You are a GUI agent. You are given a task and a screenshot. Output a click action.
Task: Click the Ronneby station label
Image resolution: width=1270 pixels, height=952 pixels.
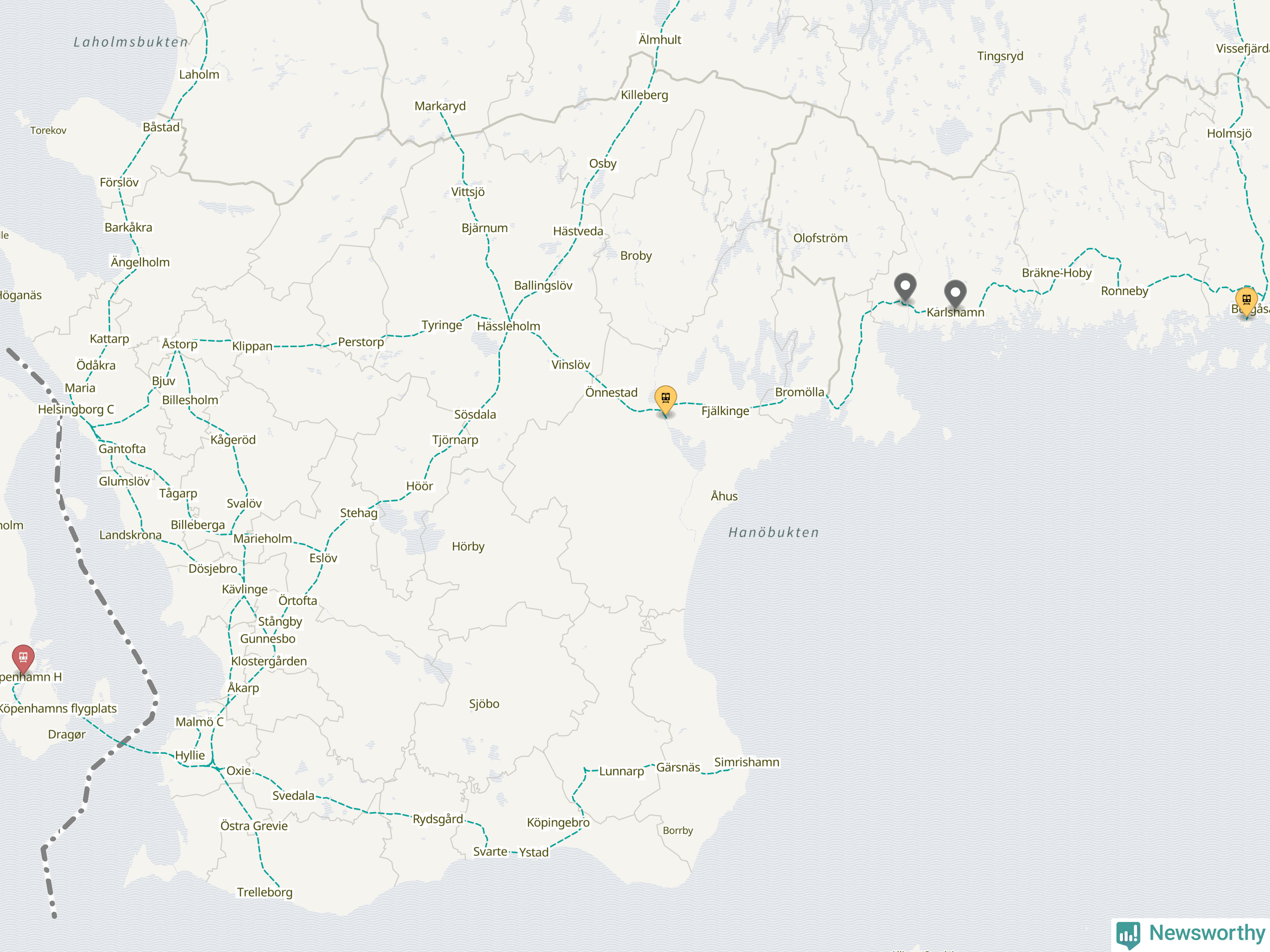(x=1124, y=291)
